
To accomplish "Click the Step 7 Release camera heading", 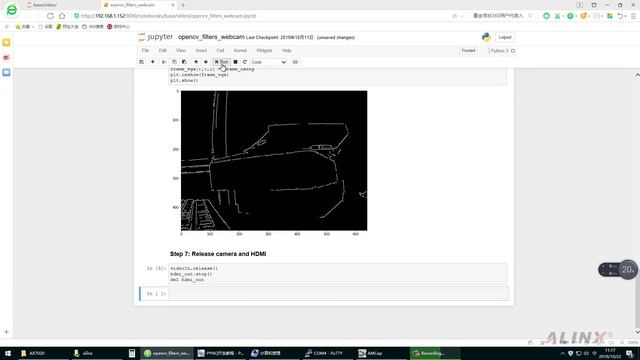I will tap(218, 254).
